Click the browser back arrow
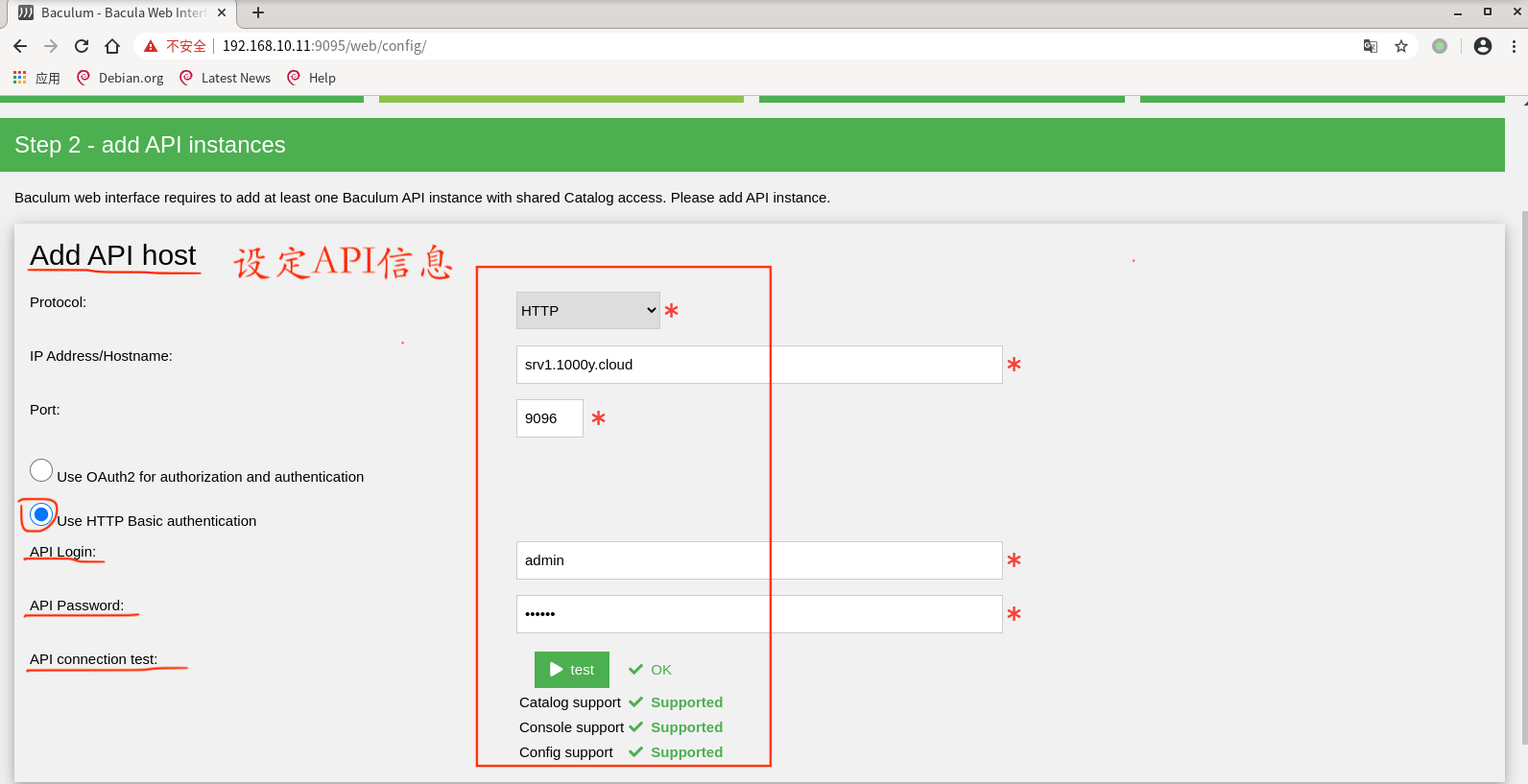 [x=20, y=46]
